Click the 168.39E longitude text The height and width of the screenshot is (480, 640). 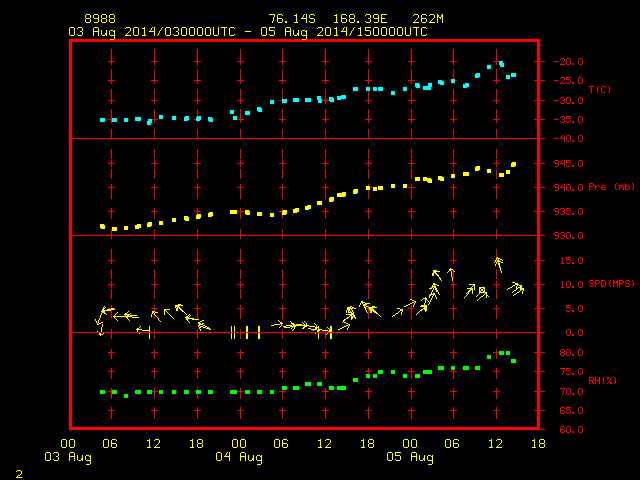pos(360,19)
